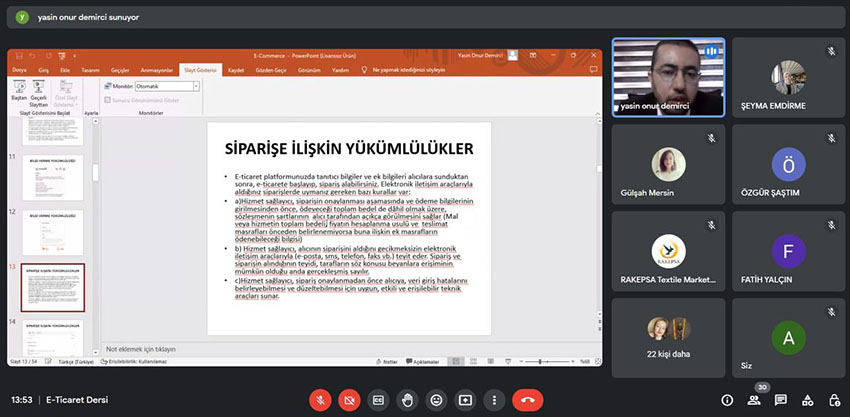Open the meeting details info icon
The image size is (850, 417).
(727, 400)
